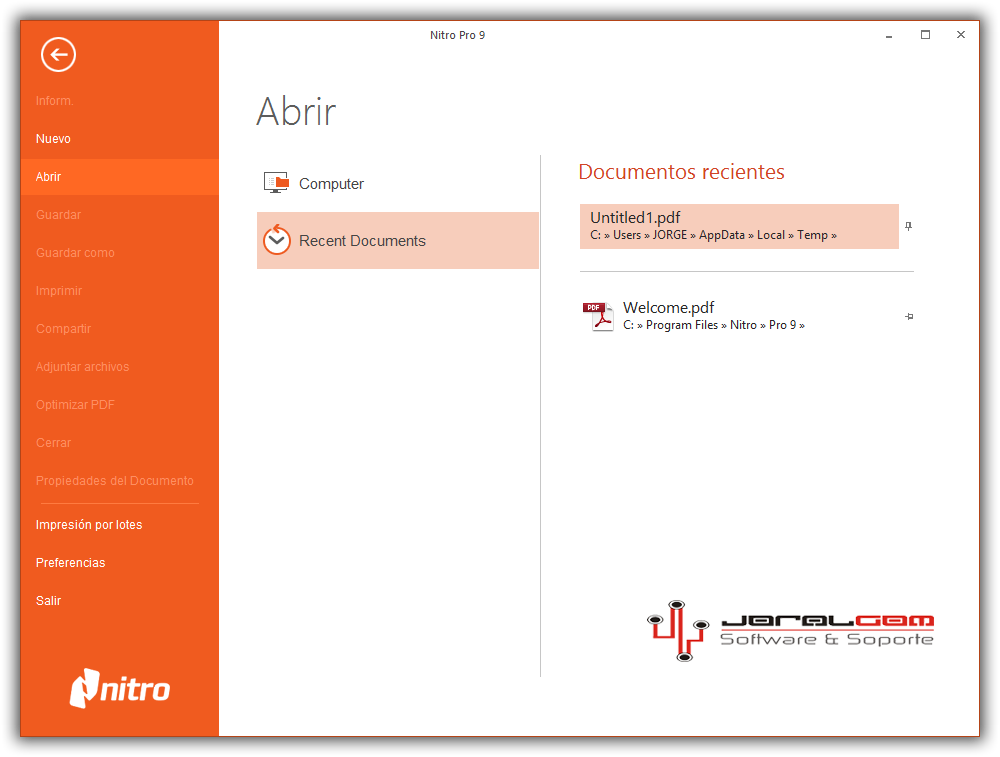Select Compartir from sidebar
The width and height of the screenshot is (1000, 757).
(x=61, y=328)
